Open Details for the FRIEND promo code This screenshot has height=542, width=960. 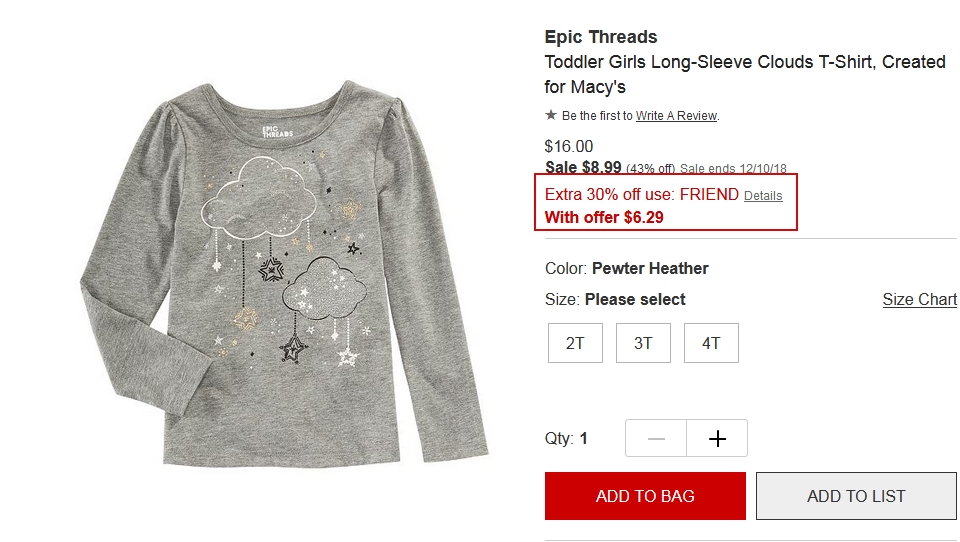coord(763,196)
